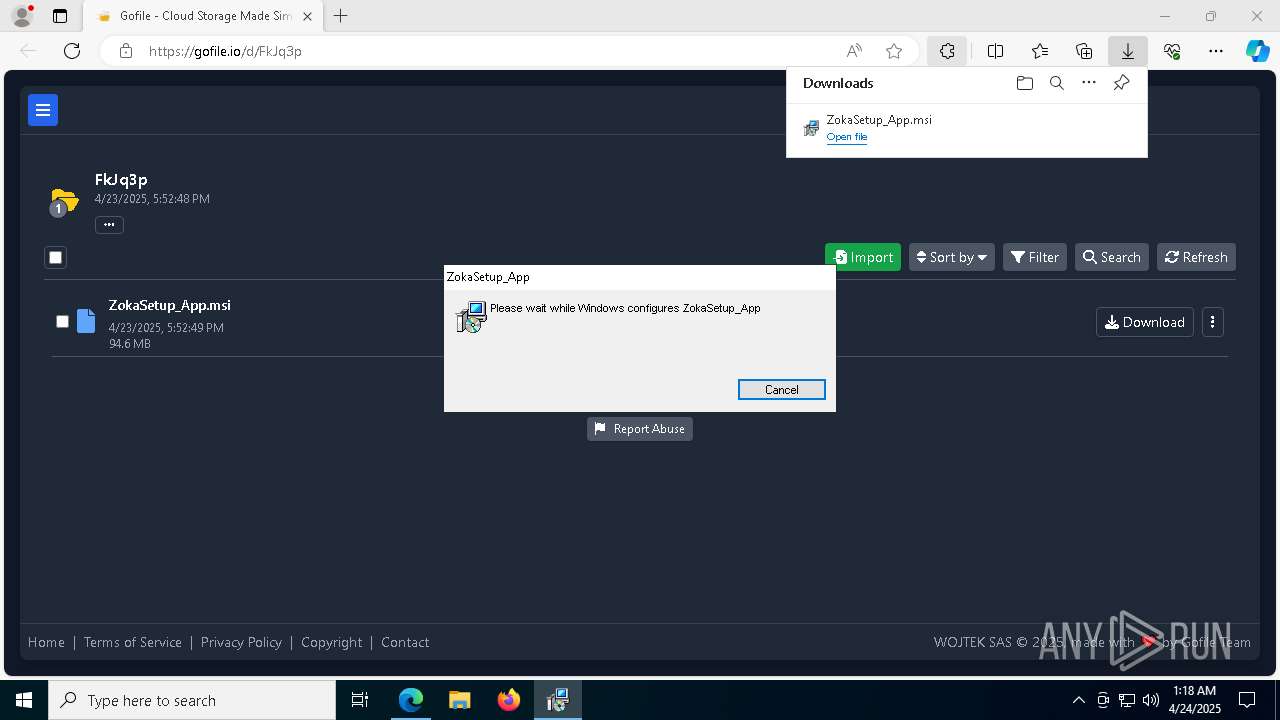Open the Read aloud icon
Image resolution: width=1280 pixels, height=720 pixels.
pyautogui.click(x=854, y=51)
